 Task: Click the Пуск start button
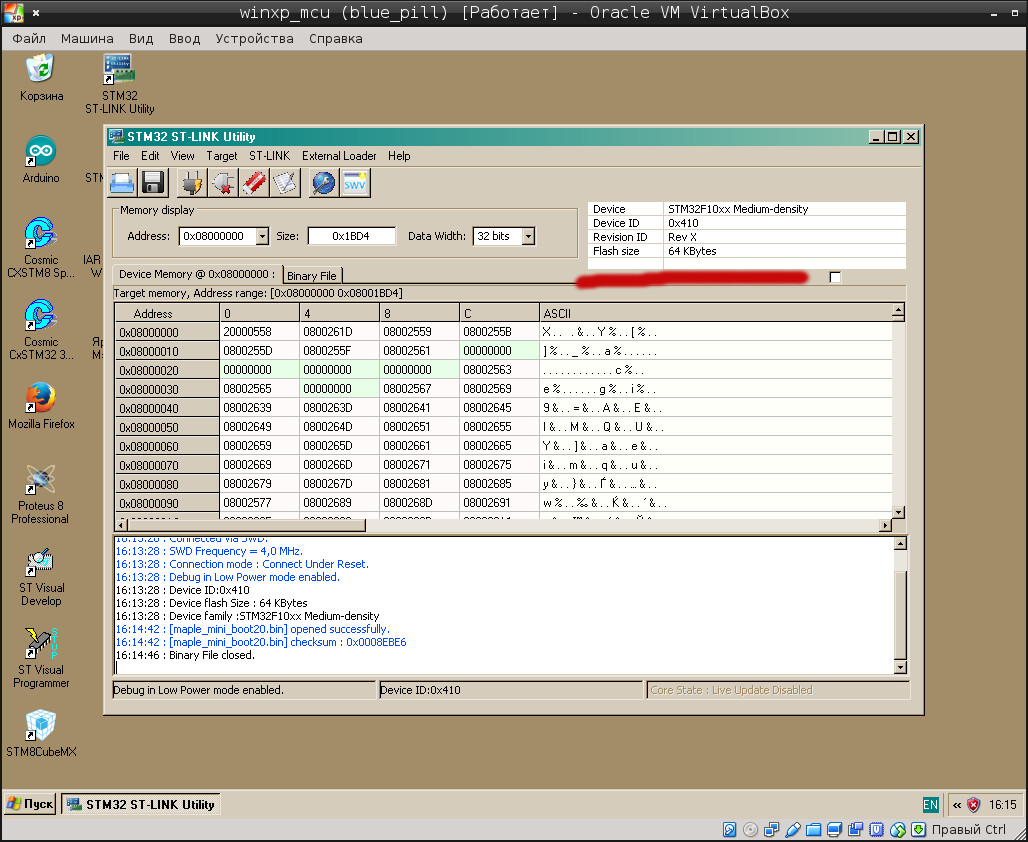[x=30, y=804]
